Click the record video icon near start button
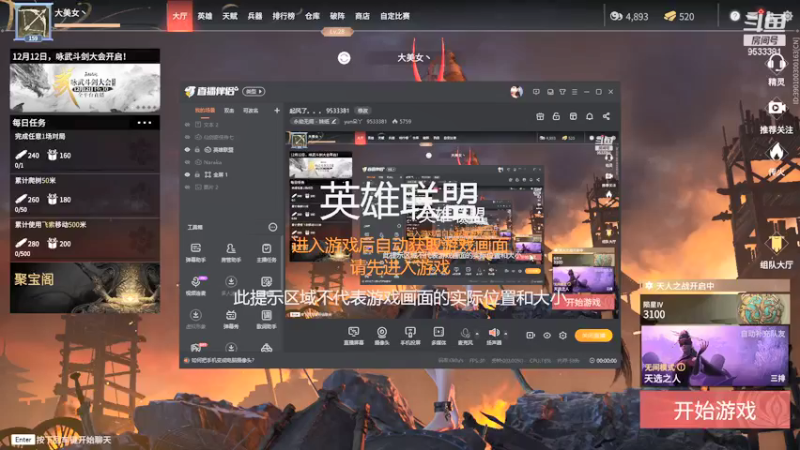Viewport: 800px width, 450px height. click(531, 335)
